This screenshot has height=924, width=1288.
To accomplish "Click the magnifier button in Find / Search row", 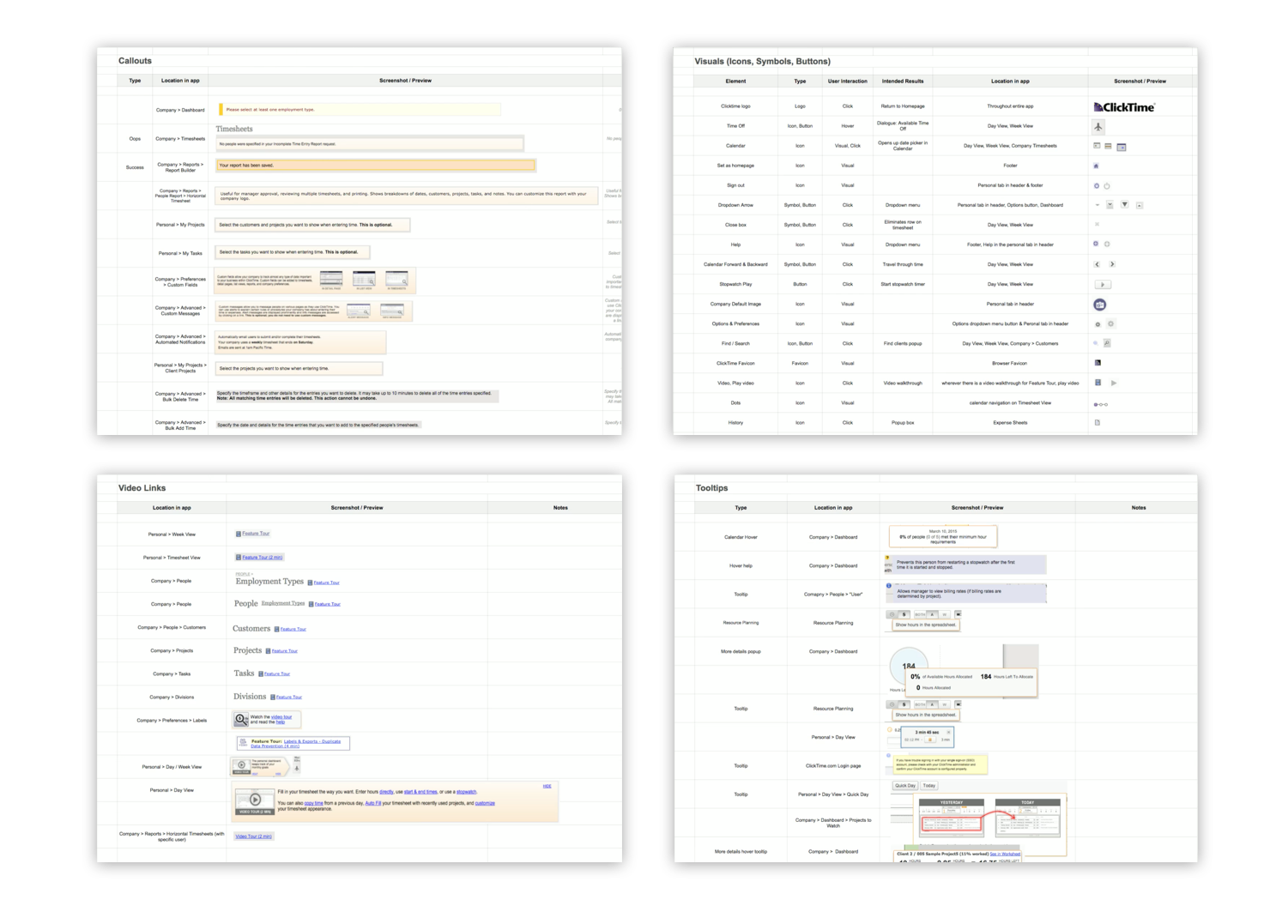I will (1107, 343).
